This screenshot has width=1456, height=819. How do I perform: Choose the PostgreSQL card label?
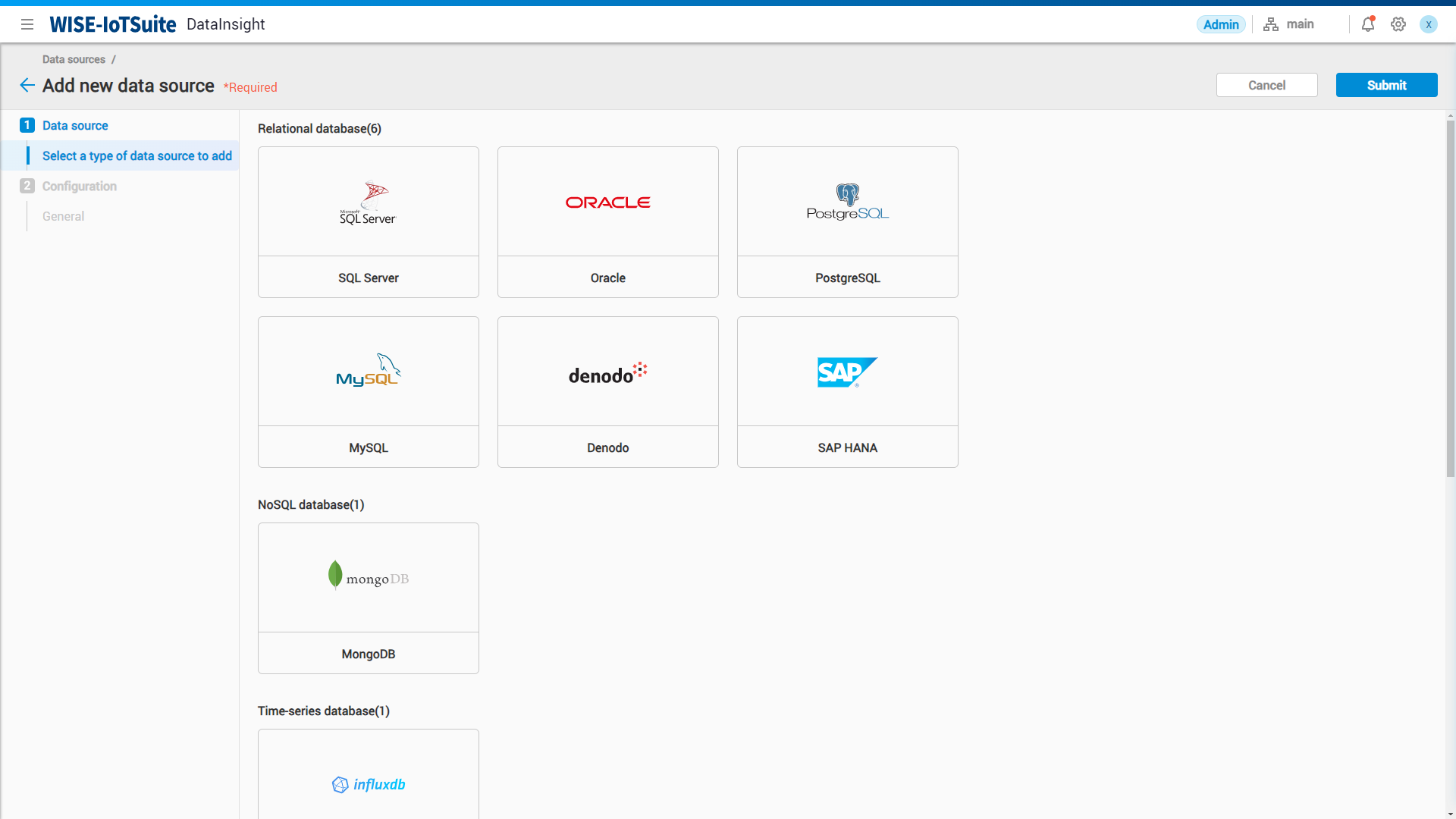click(x=848, y=278)
